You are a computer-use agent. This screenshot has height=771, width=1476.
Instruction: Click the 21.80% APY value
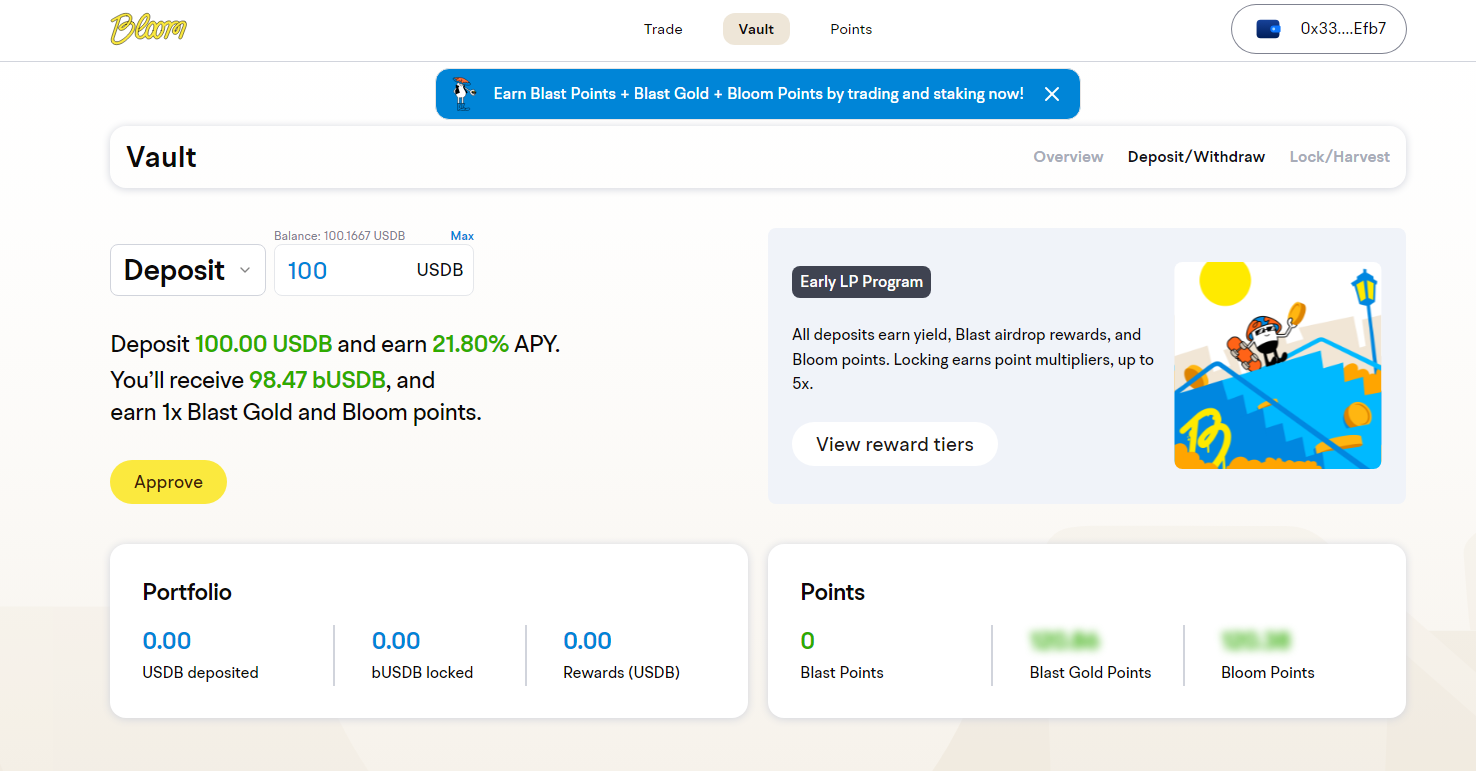(x=471, y=344)
